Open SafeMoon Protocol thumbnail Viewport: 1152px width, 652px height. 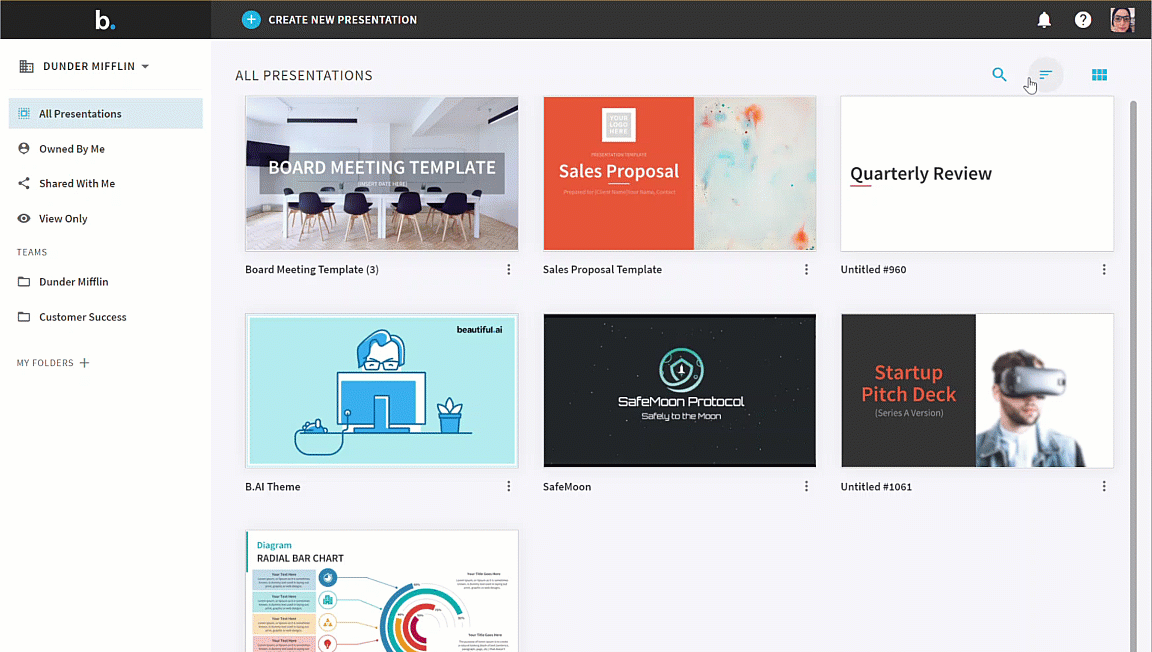tap(680, 390)
